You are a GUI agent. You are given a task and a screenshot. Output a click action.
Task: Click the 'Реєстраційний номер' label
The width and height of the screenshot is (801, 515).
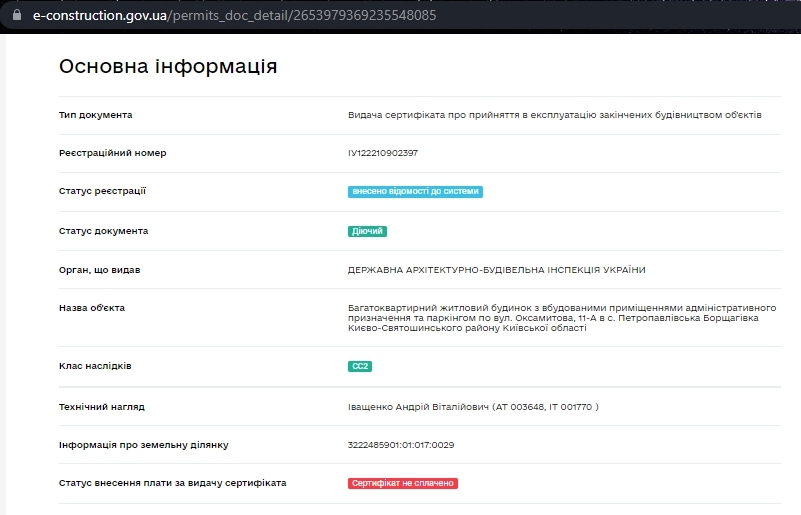click(x=112, y=153)
